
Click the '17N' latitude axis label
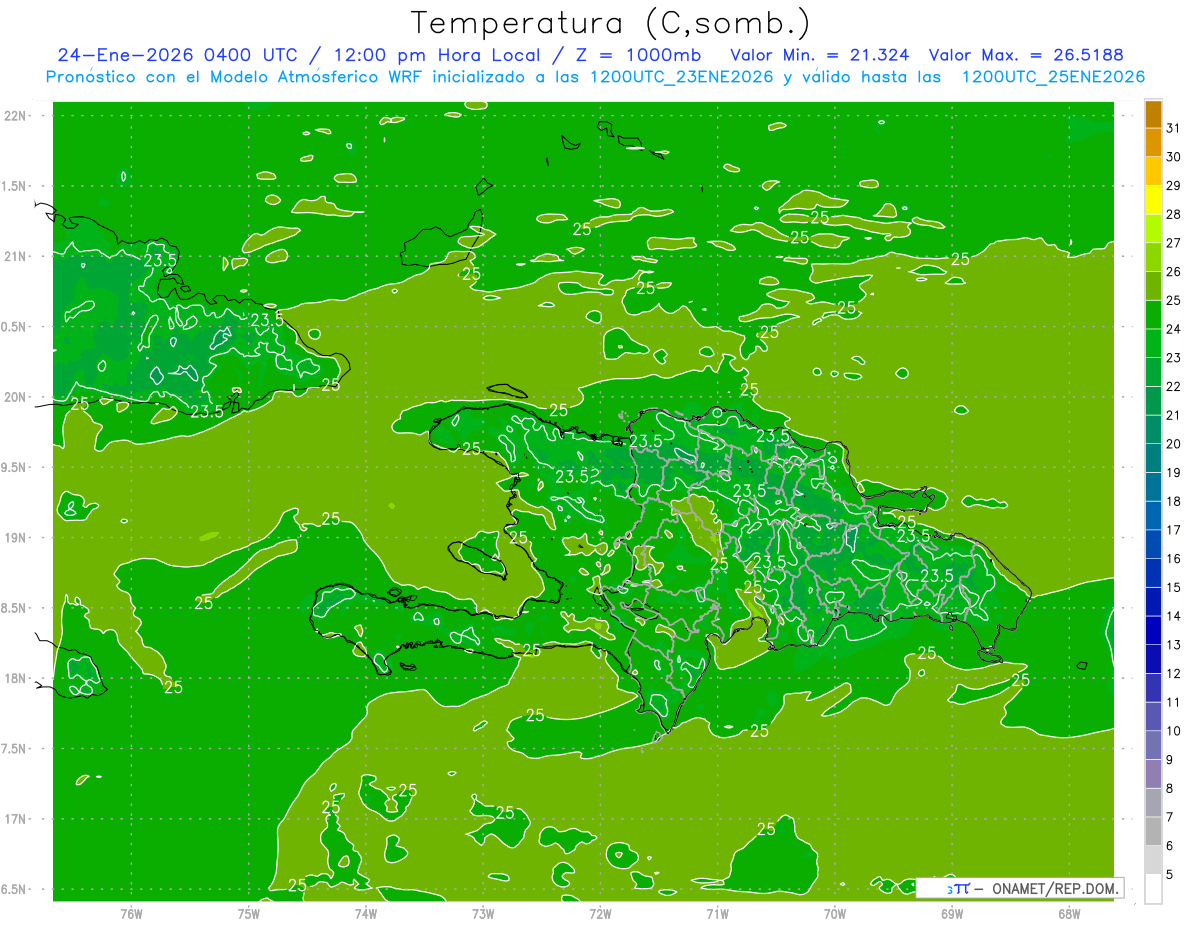(x=15, y=819)
